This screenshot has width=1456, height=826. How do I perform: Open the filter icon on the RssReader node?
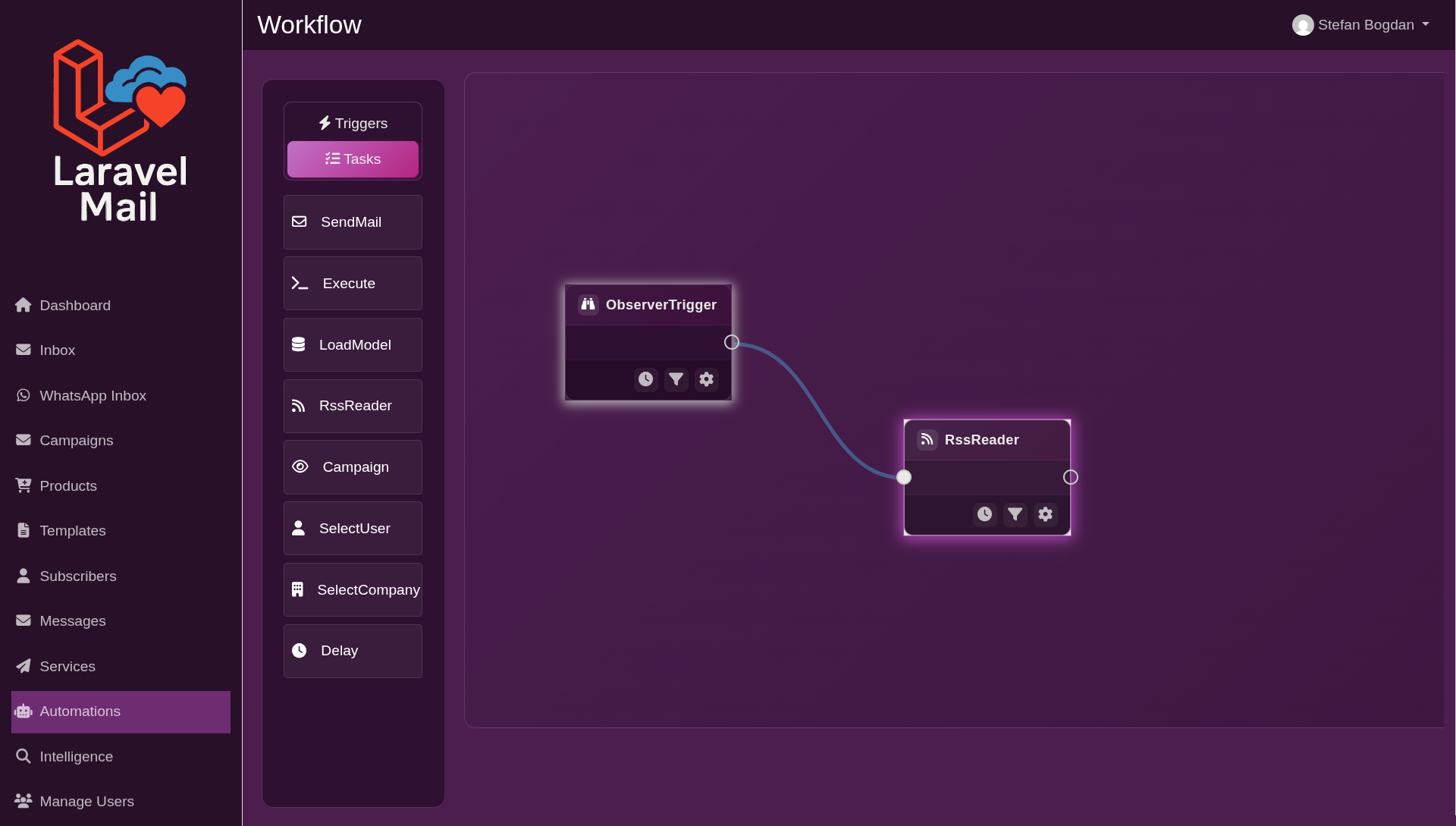pyautogui.click(x=1015, y=514)
